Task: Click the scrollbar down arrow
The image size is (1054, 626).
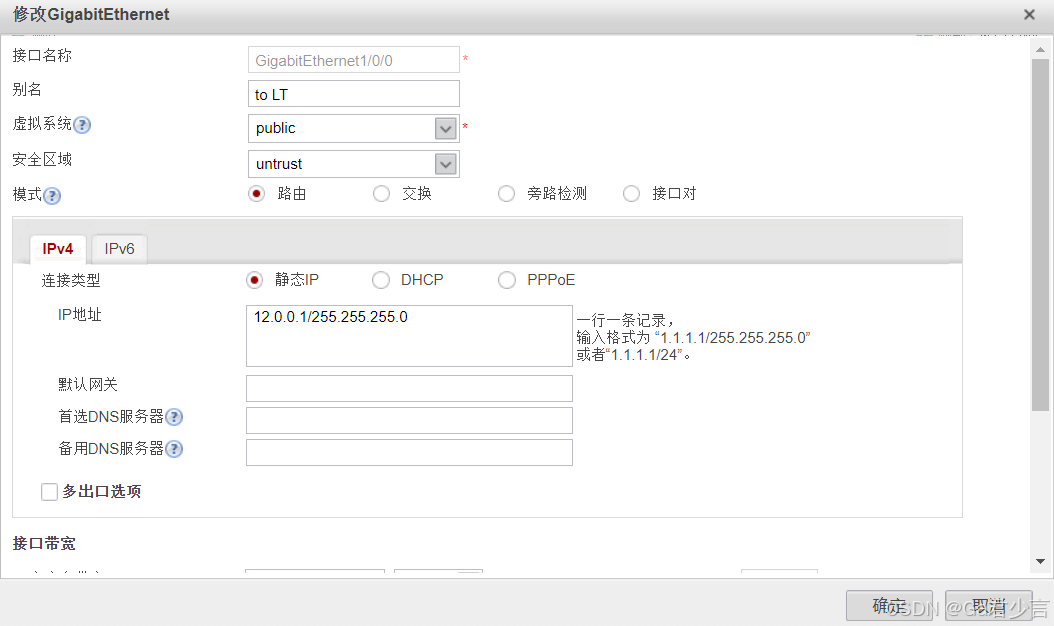Action: [x=1040, y=561]
